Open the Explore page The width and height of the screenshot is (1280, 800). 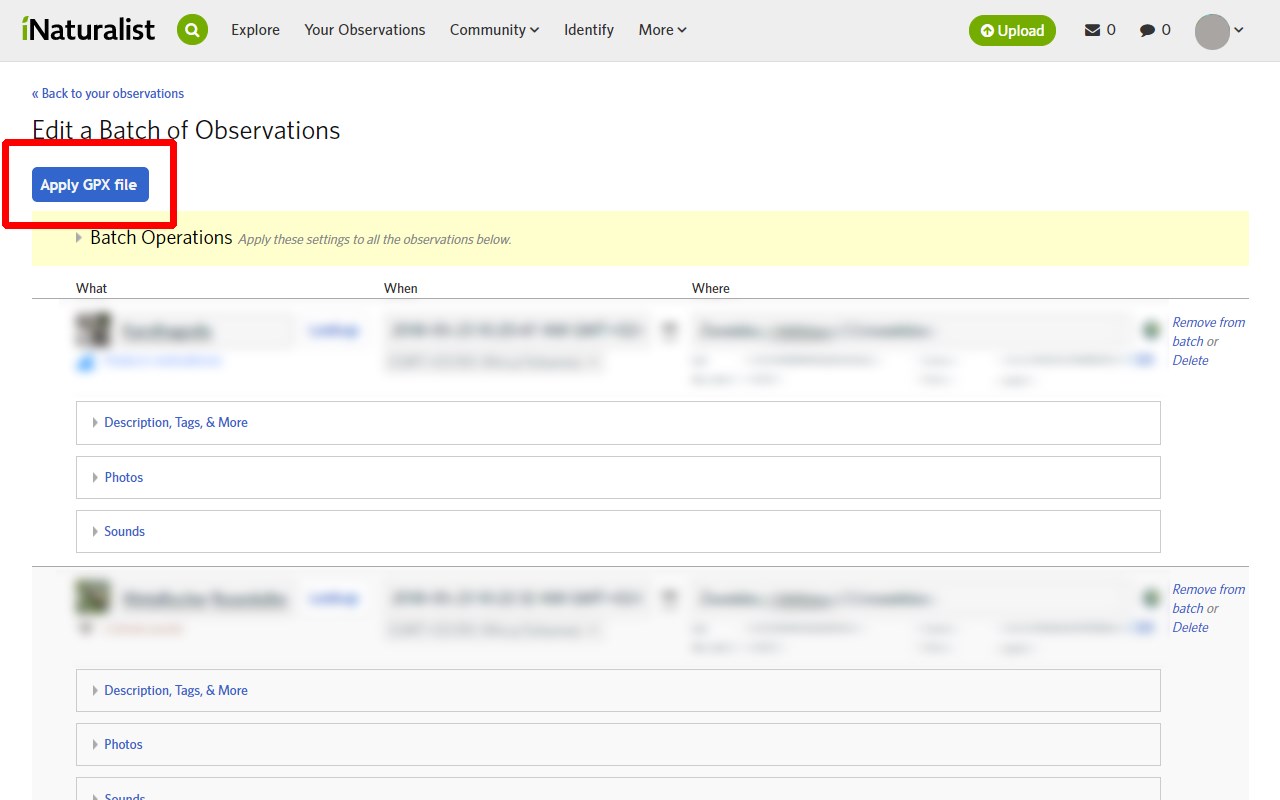click(x=255, y=30)
